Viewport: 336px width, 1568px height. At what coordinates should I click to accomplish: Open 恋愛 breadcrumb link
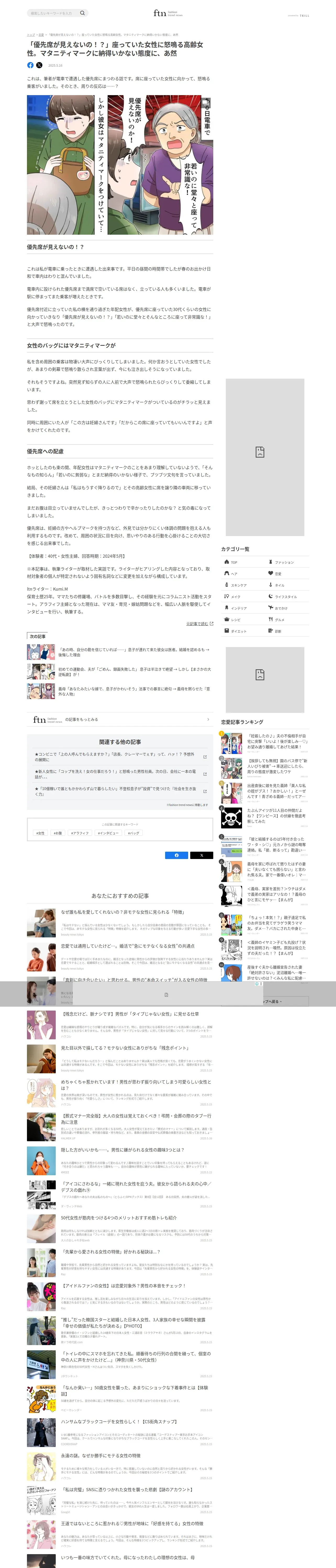(x=41, y=35)
